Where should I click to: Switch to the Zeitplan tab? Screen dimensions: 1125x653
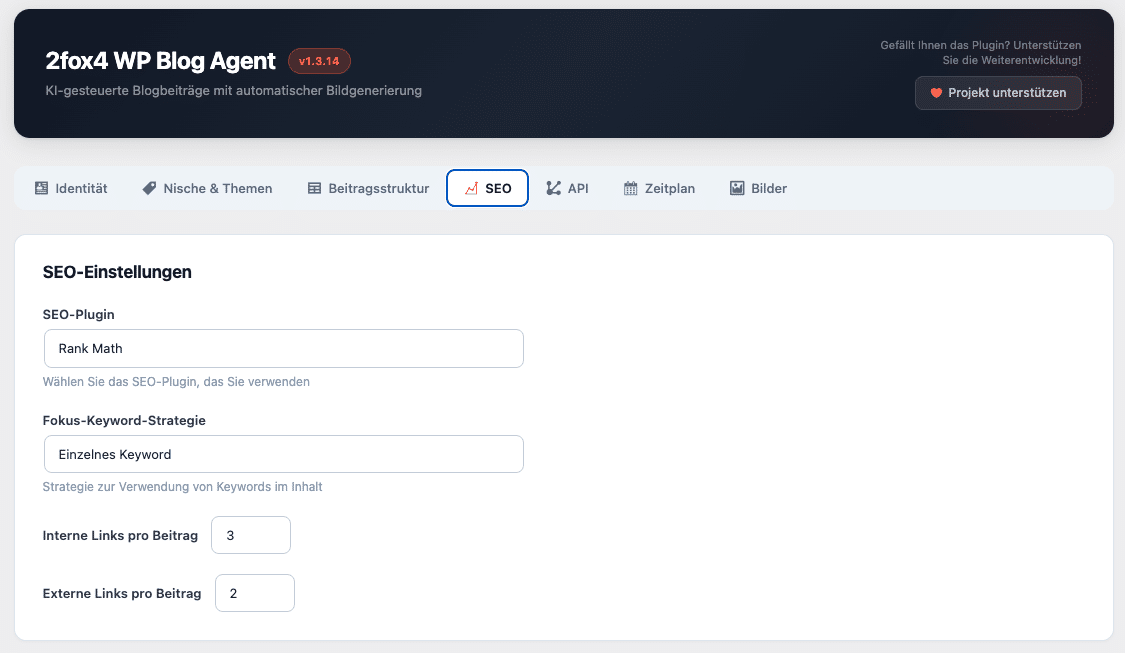(659, 187)
